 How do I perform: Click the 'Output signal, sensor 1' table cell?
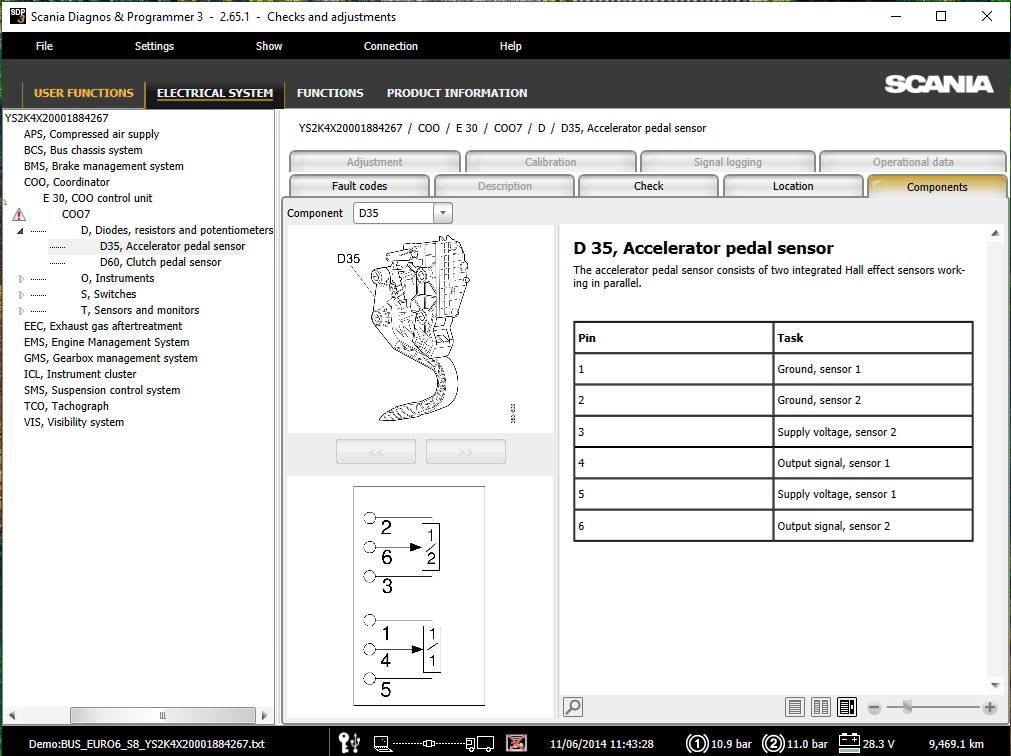872,463
